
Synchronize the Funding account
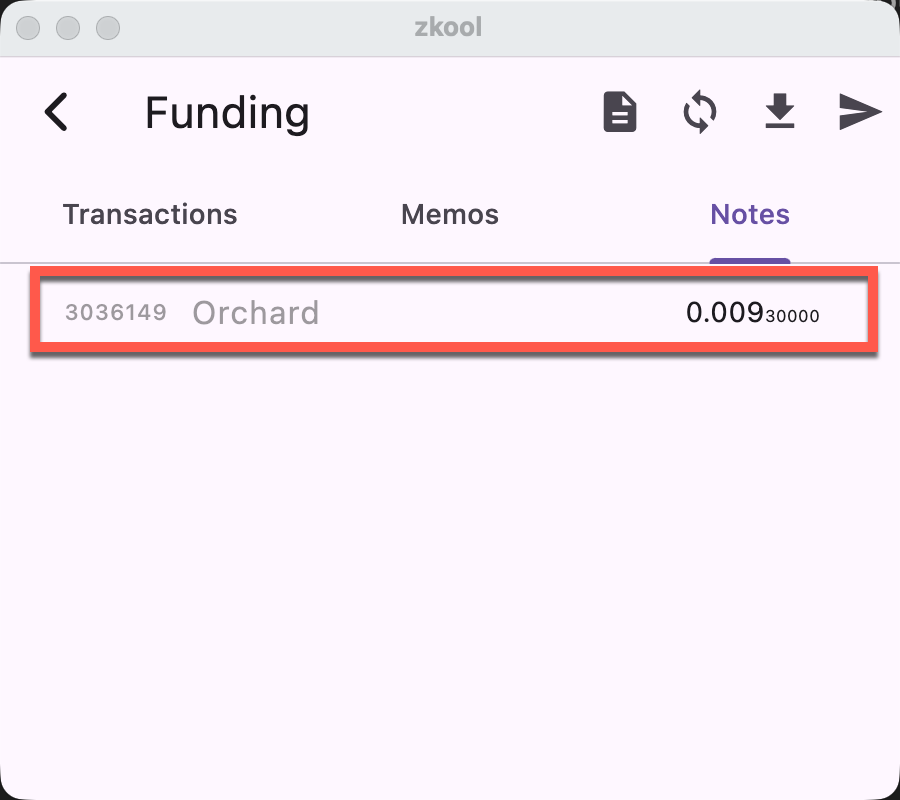point(700,112)
